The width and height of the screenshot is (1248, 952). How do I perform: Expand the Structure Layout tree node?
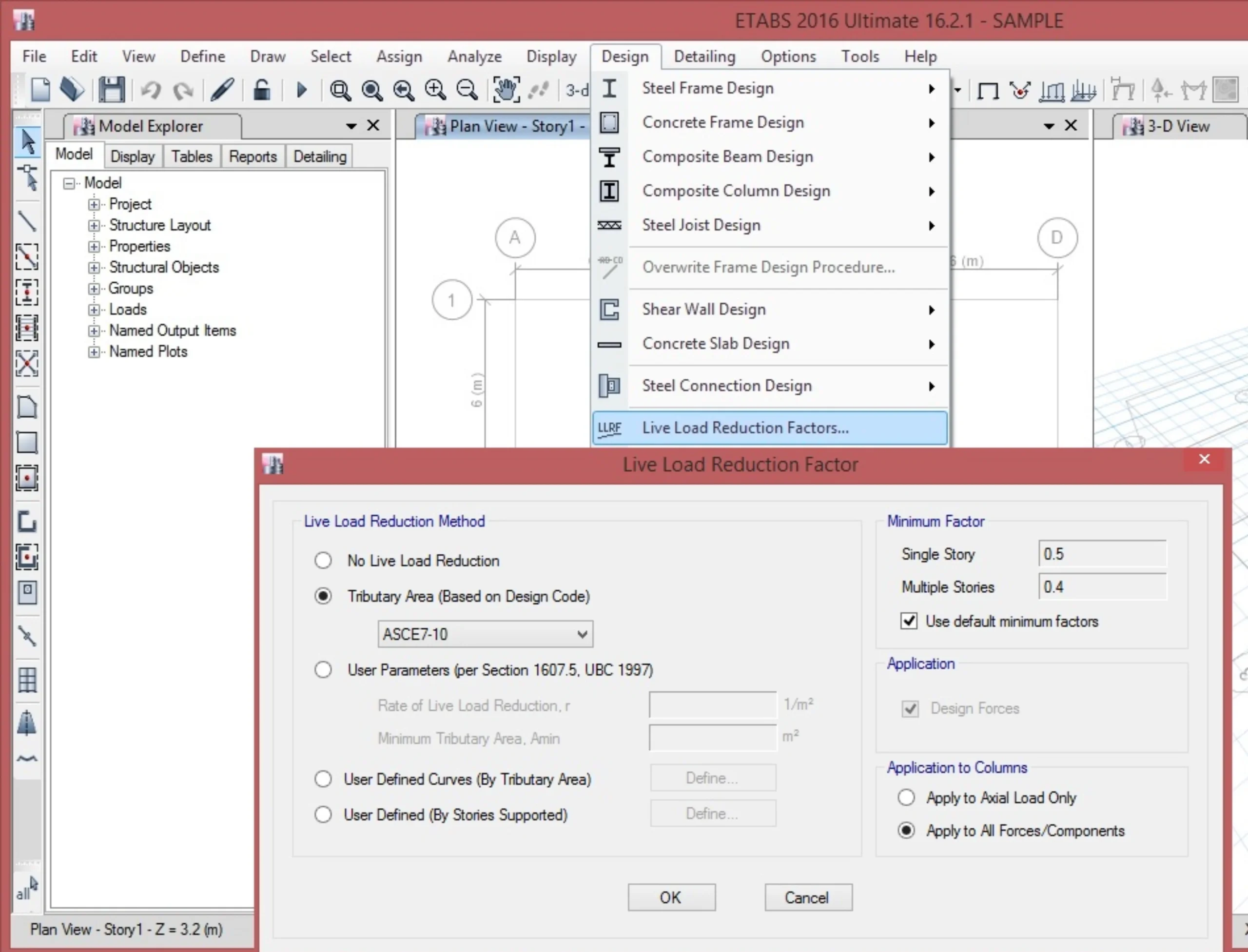coord(94,226)
